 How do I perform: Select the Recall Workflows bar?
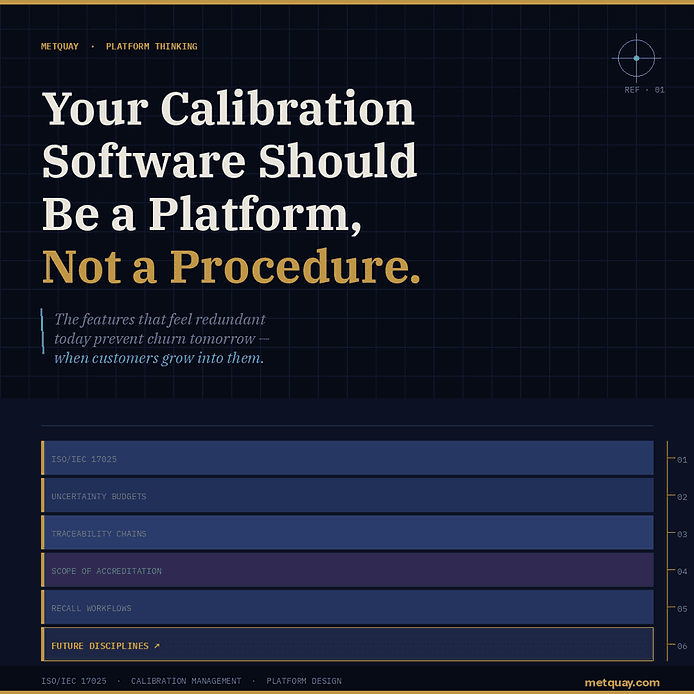347,607
